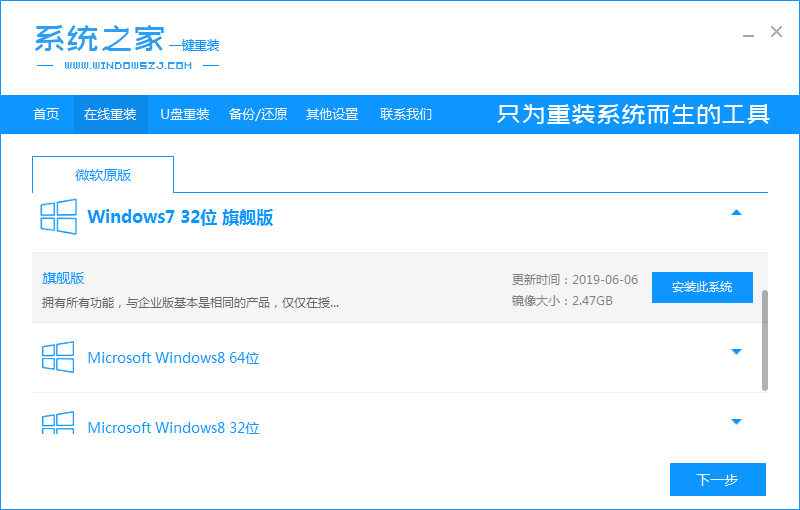
Task: Click the Windows7 32位 旗舰版 heading
Action: tap(180, 217)
